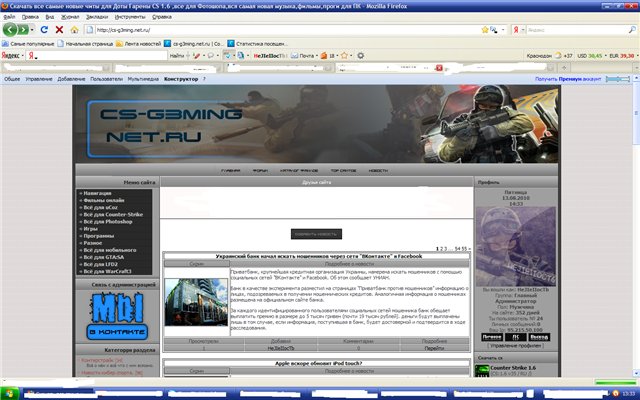
Task: Click the Yandex bar logo on toolbar
Action: (x=11, y=56)
